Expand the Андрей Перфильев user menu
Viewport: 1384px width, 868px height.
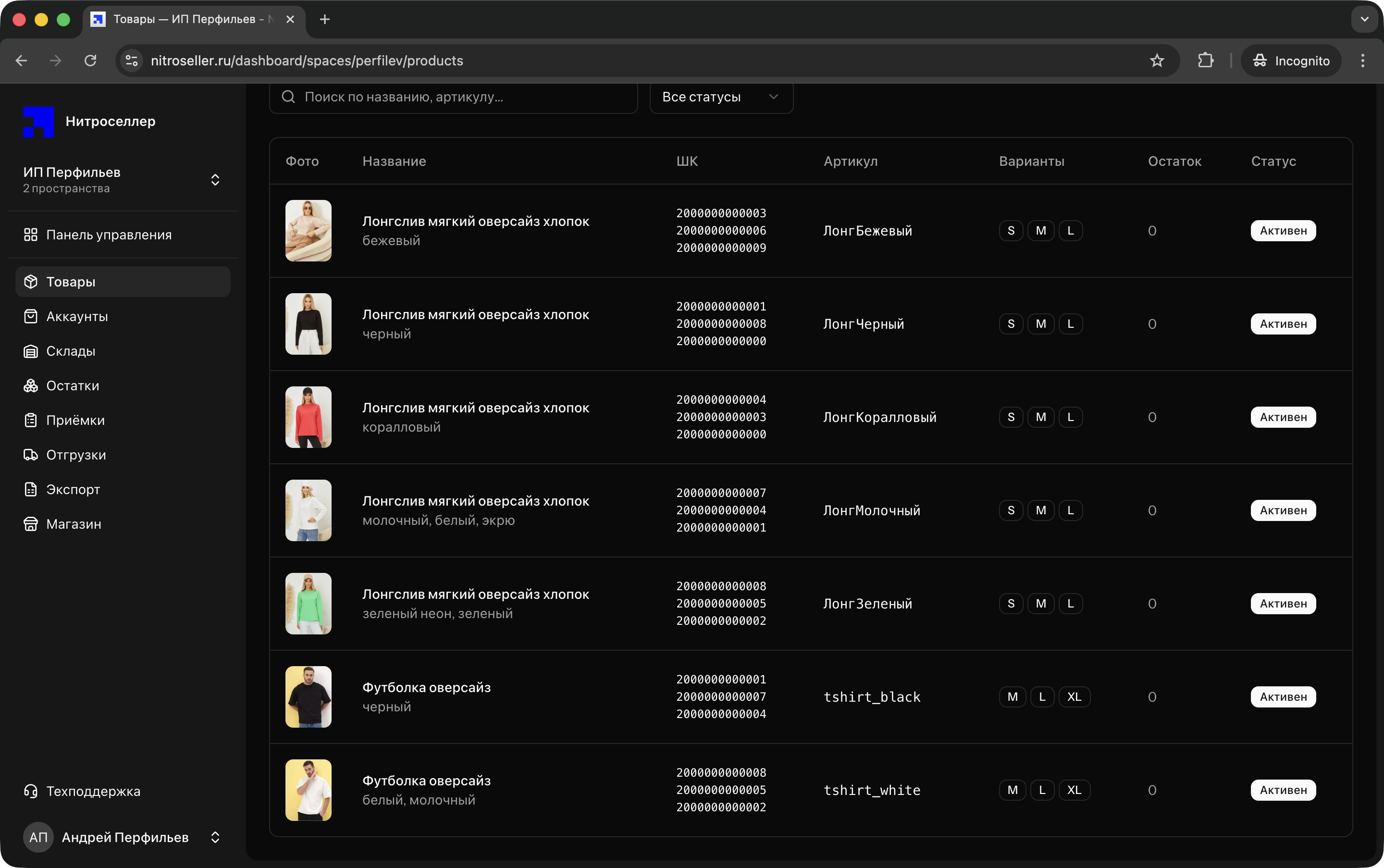point(215,837)
